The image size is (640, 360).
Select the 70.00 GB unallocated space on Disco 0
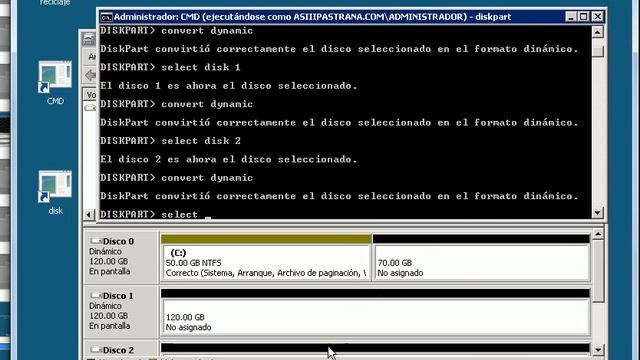pyautogui.click(x=482, y=257)
